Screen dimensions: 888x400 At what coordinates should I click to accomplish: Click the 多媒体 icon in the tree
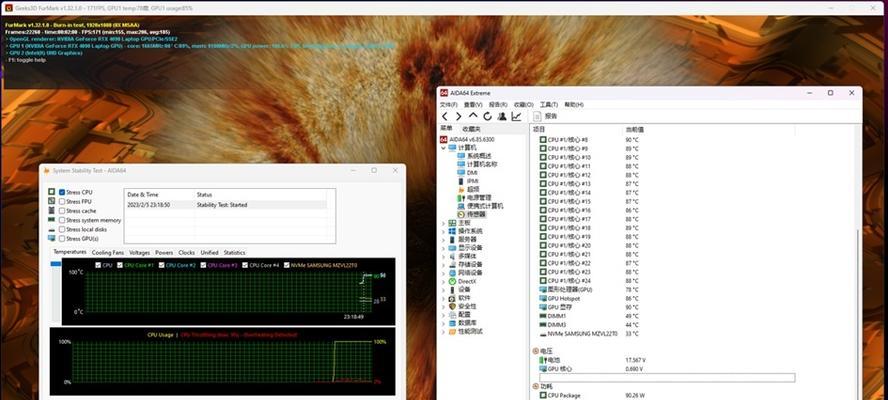(x=452, y=256)
